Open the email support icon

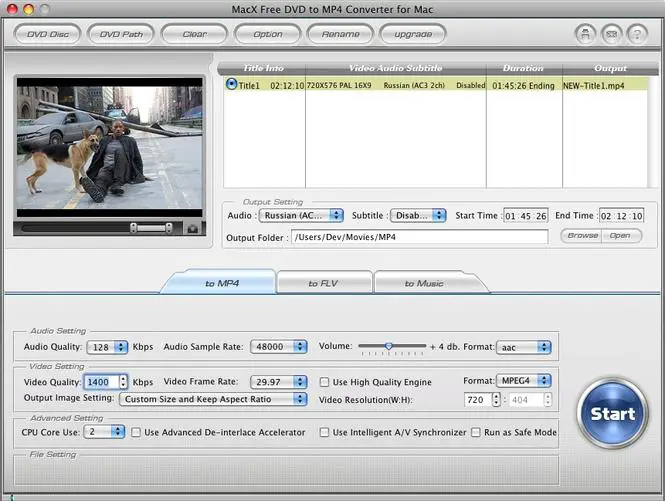click(611, 34)
